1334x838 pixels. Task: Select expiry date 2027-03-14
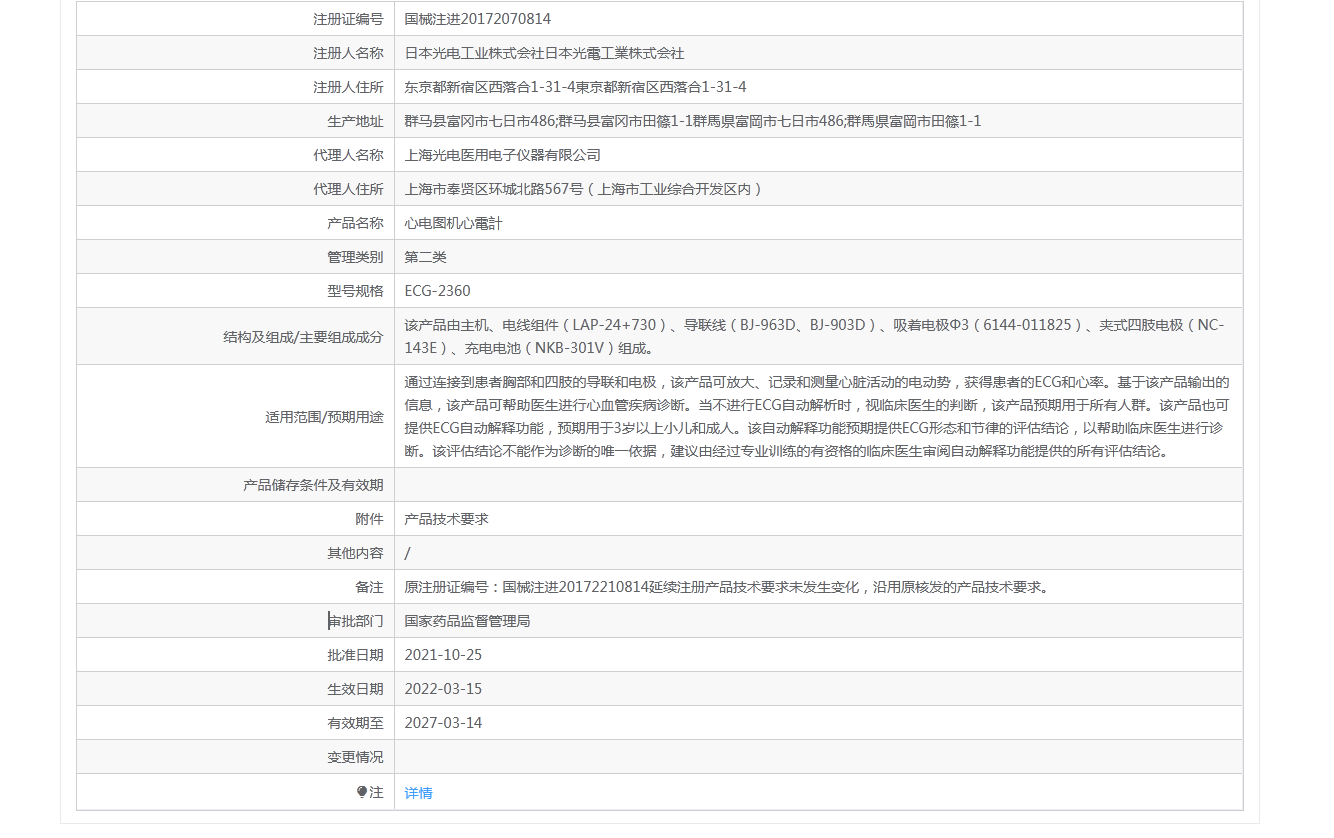443,723
